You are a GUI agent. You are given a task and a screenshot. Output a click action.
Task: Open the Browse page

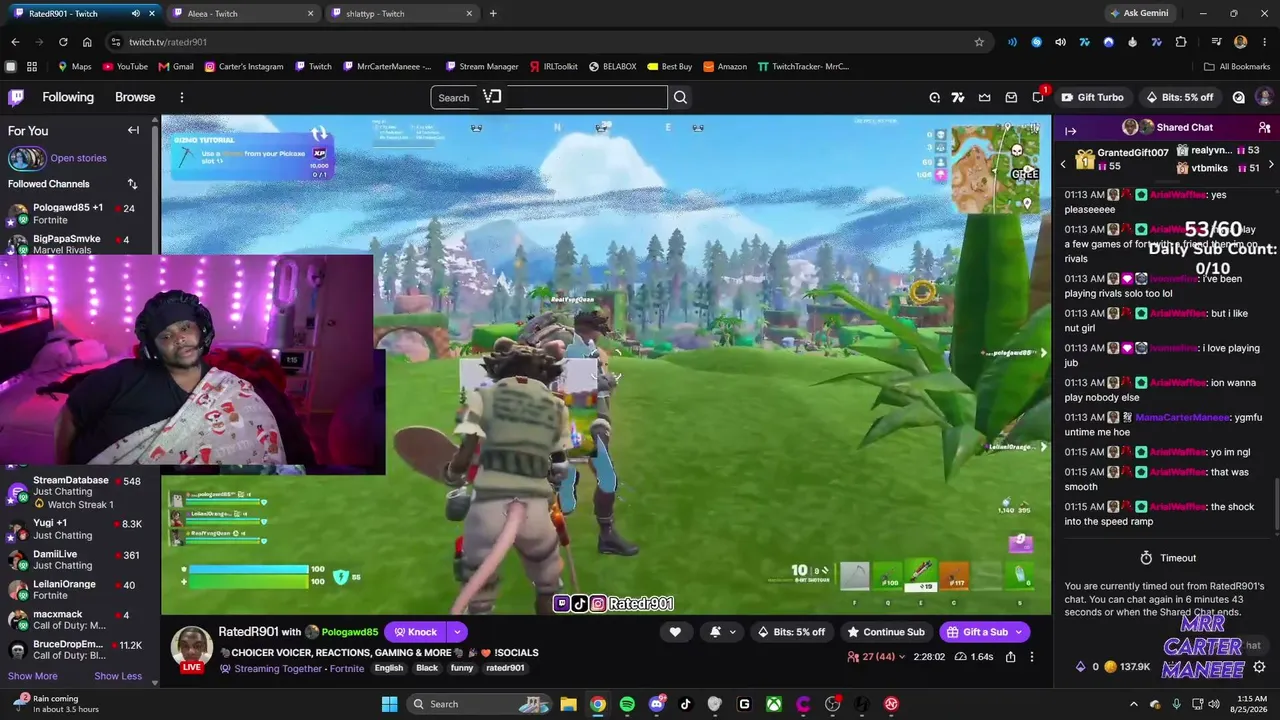pos(135,97)
